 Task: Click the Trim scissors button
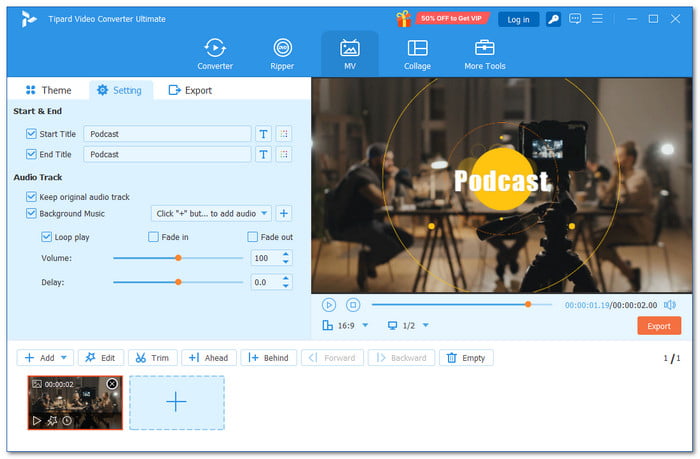tap(153, 358)
